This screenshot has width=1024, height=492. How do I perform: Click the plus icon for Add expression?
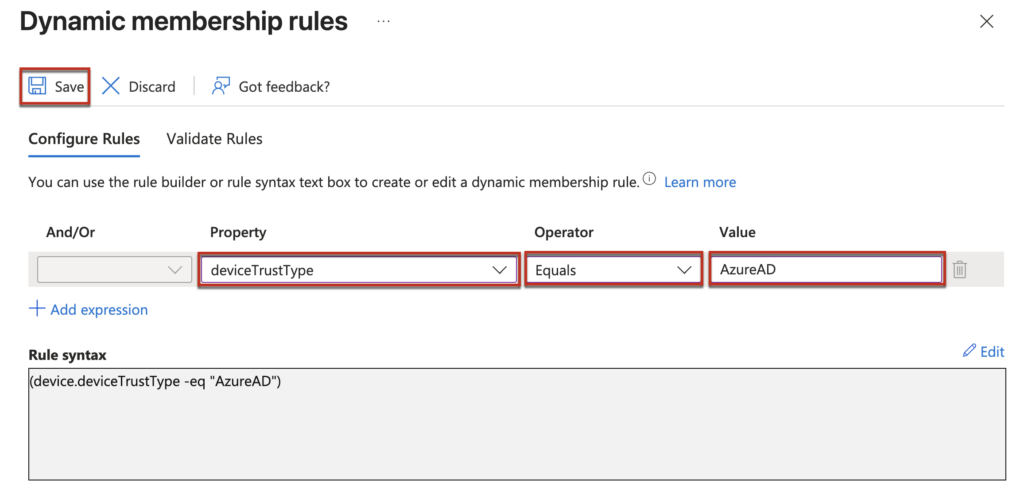click(x=37, y=309)
